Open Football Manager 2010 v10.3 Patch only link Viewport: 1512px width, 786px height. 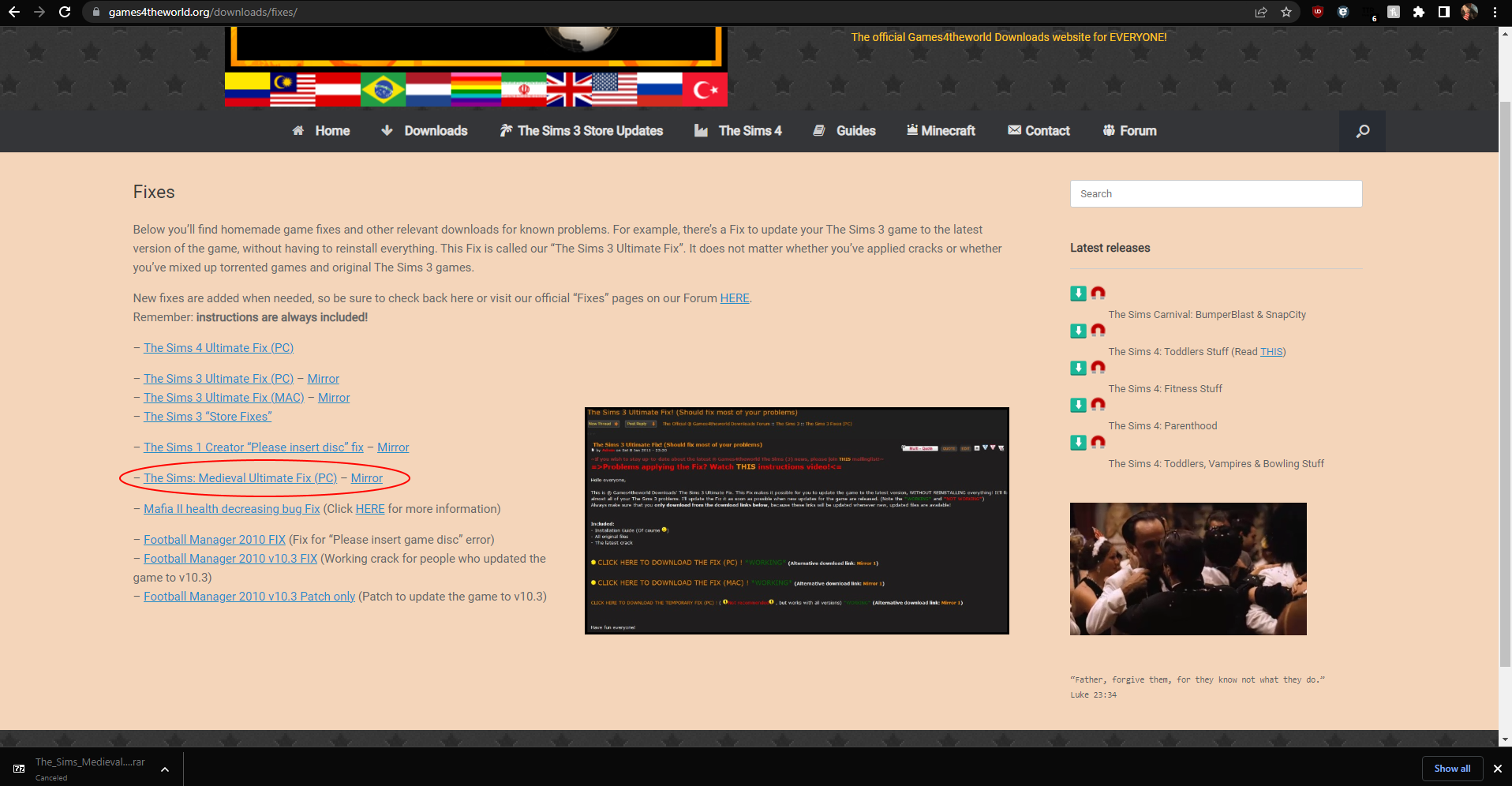249,597
